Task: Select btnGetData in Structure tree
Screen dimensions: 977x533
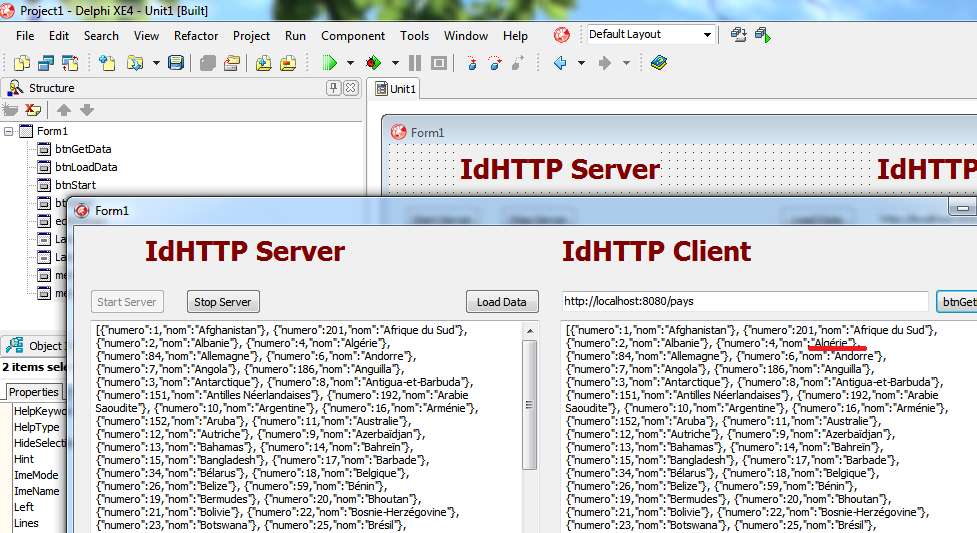Action: [83, 149]
